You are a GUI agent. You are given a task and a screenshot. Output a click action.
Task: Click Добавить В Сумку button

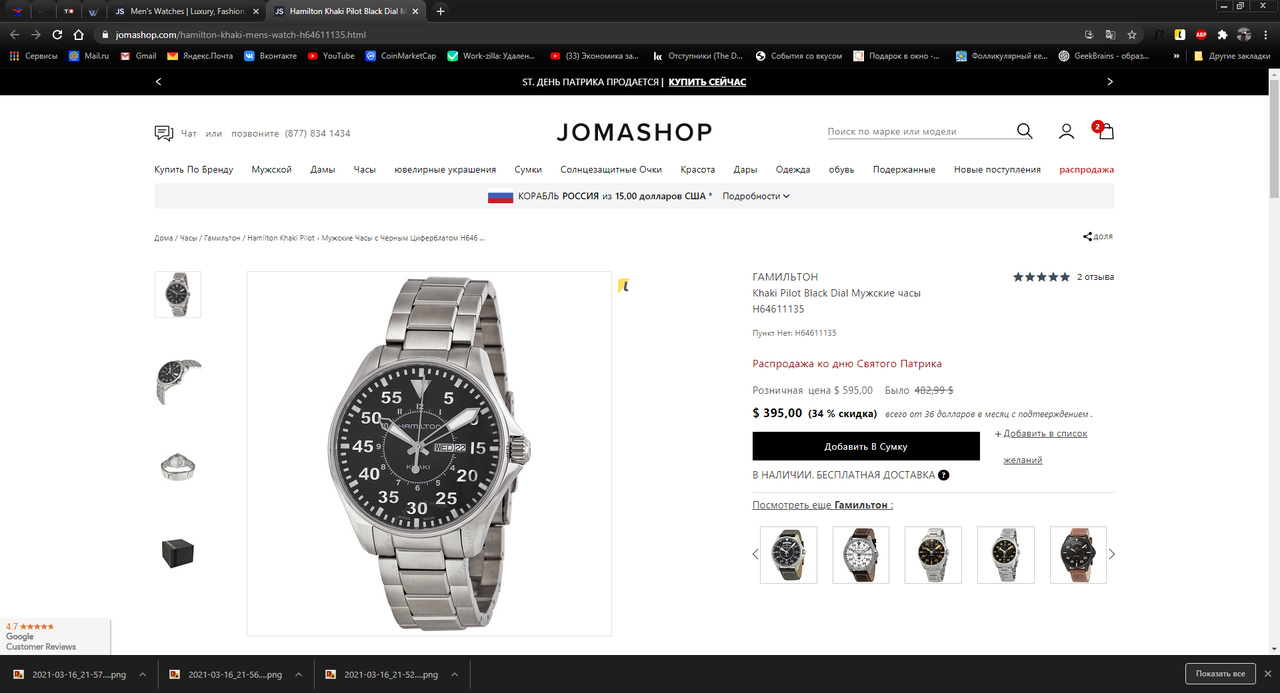pyautogui.click(x=866, y=446)
